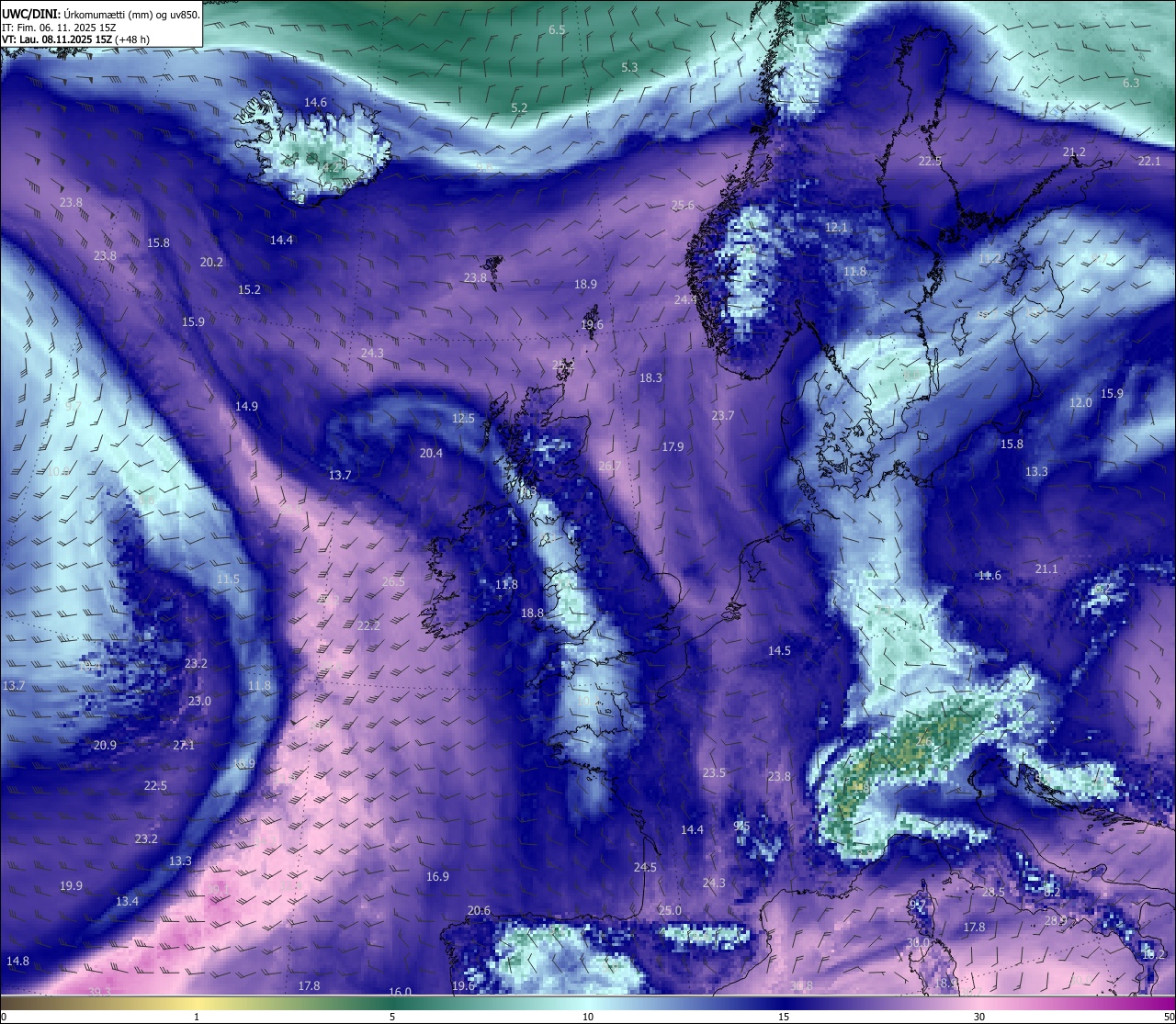The width and height of the screenshot is (1176, 1024).
Task: Click the IT: Fim. 06. 11. 2025 15Z line
Action: click(59, 28)
